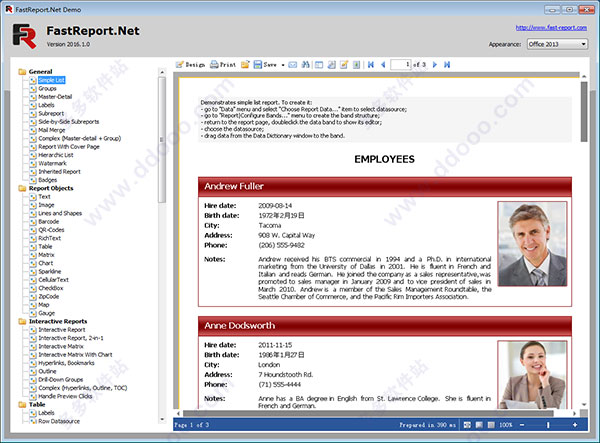Go to next page arrow
The height and width of the screenshot is (443, 600).
point(435,65)
